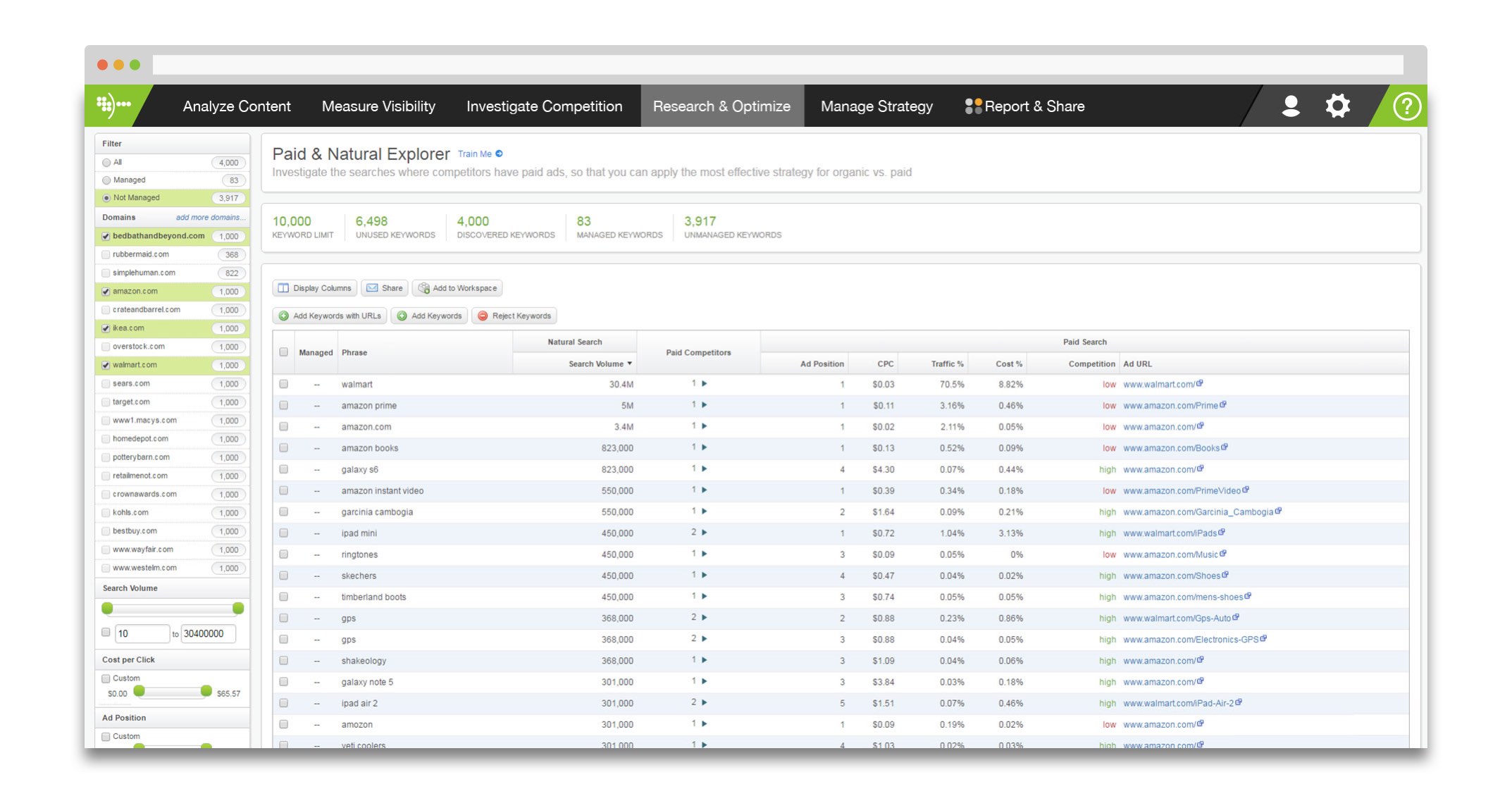Expand paid competitors arrow for shakeology
The image size is (1512, 789).
pyautogui.click(x=704, y=660)
